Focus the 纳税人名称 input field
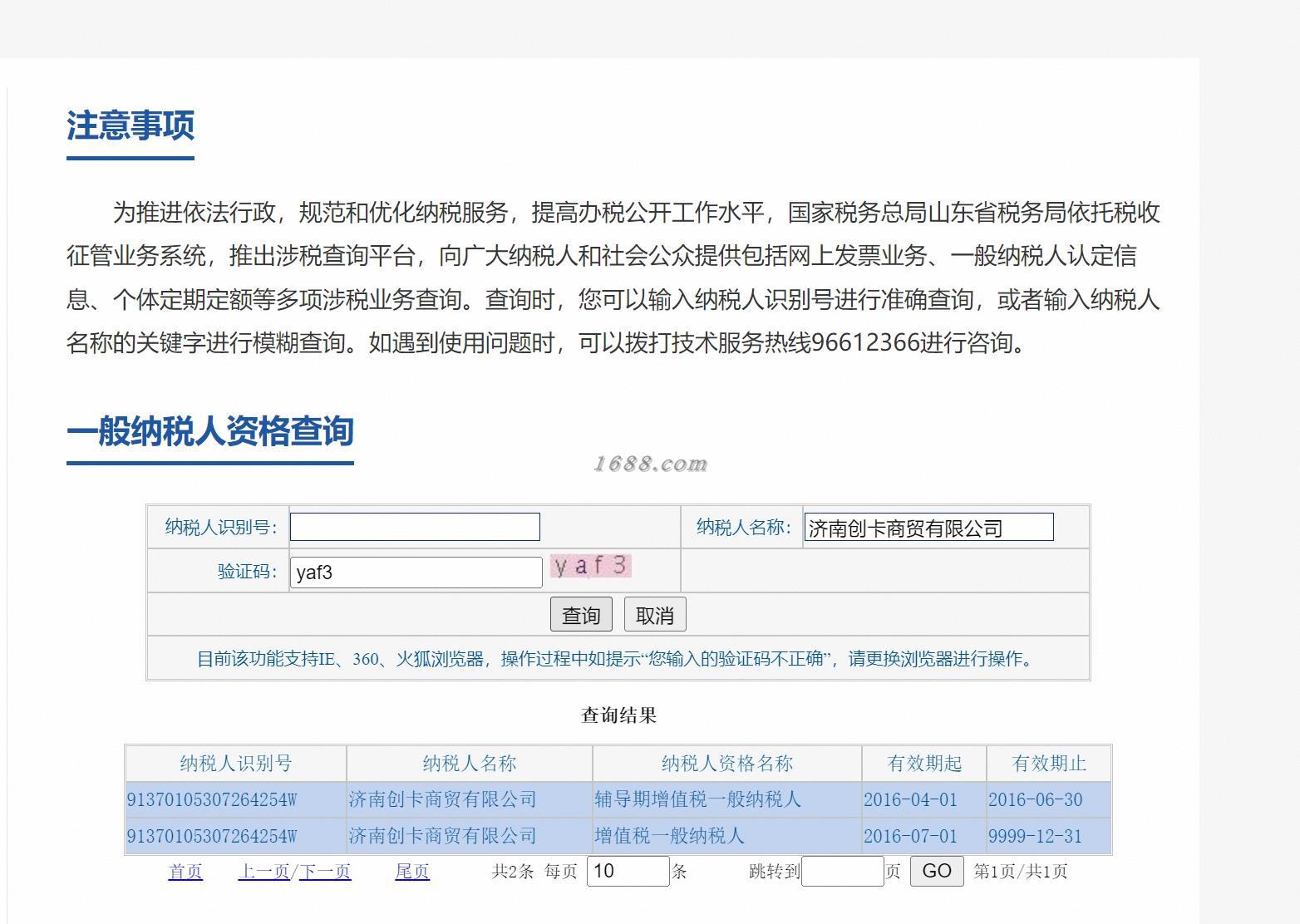Viewport: 1300px width, 924px height. point(928,527)
